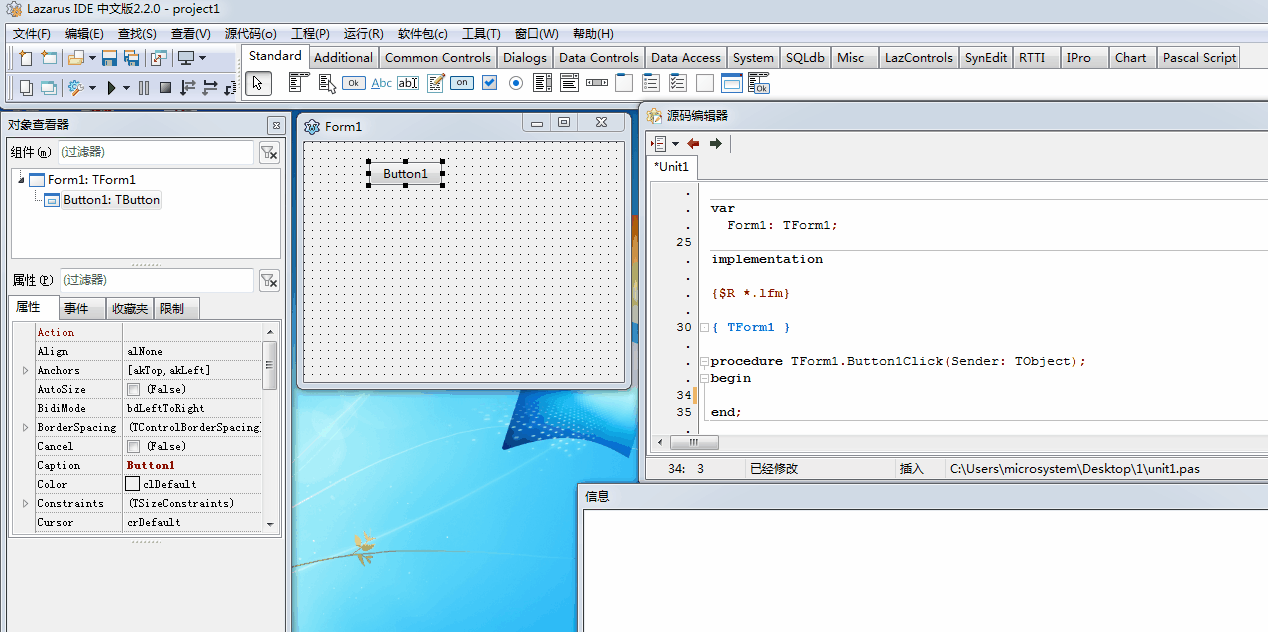1268x632 pixels.
Task: Toggle the Cancel property checkbox
Action: pos(133,447)
